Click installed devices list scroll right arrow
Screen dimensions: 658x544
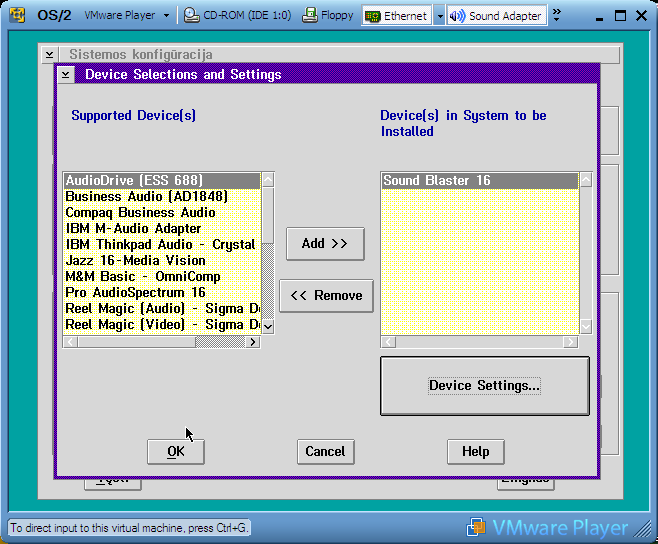[x=571, y=342]
